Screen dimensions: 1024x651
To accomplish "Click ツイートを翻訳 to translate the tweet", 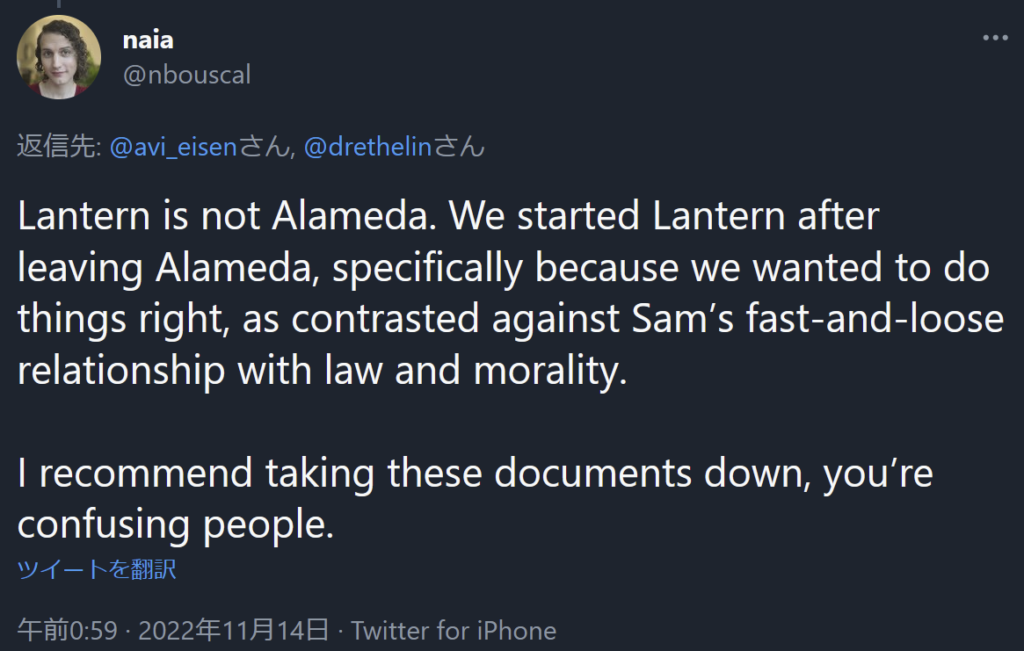I will click(97, 570).
